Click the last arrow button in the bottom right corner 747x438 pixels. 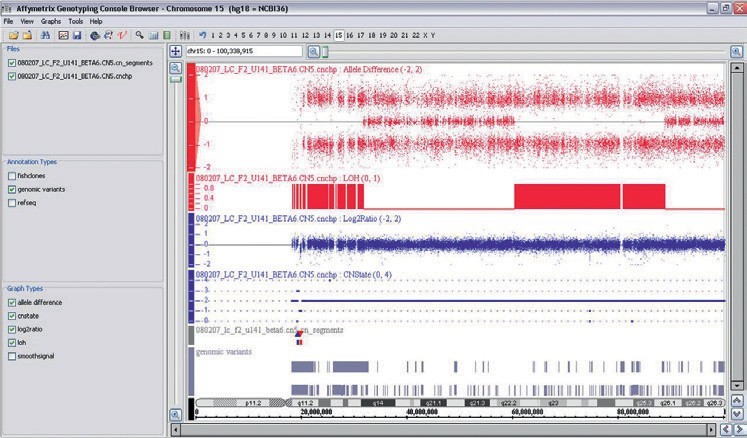738,429
